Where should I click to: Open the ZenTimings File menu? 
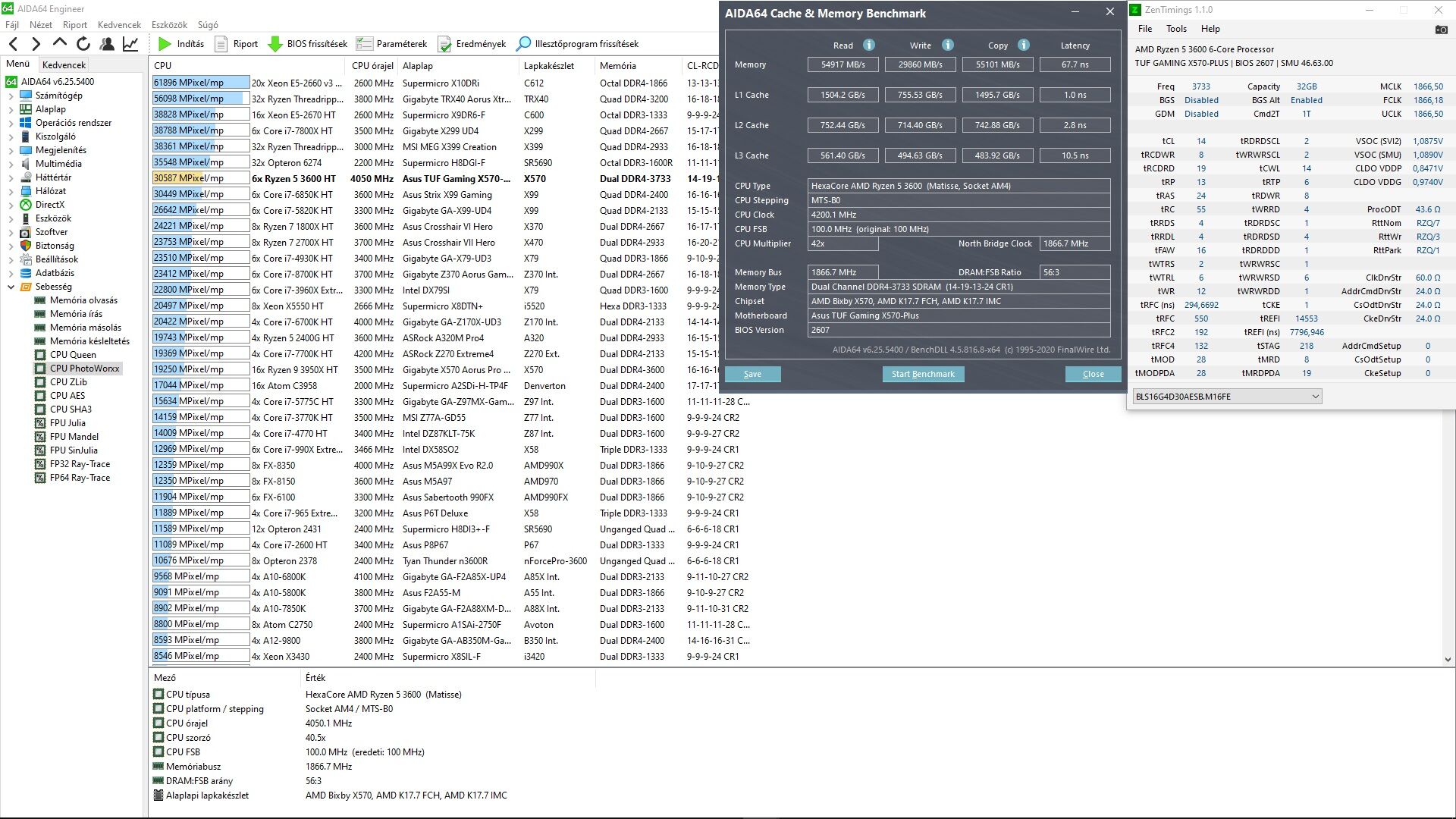(1145, 29)
